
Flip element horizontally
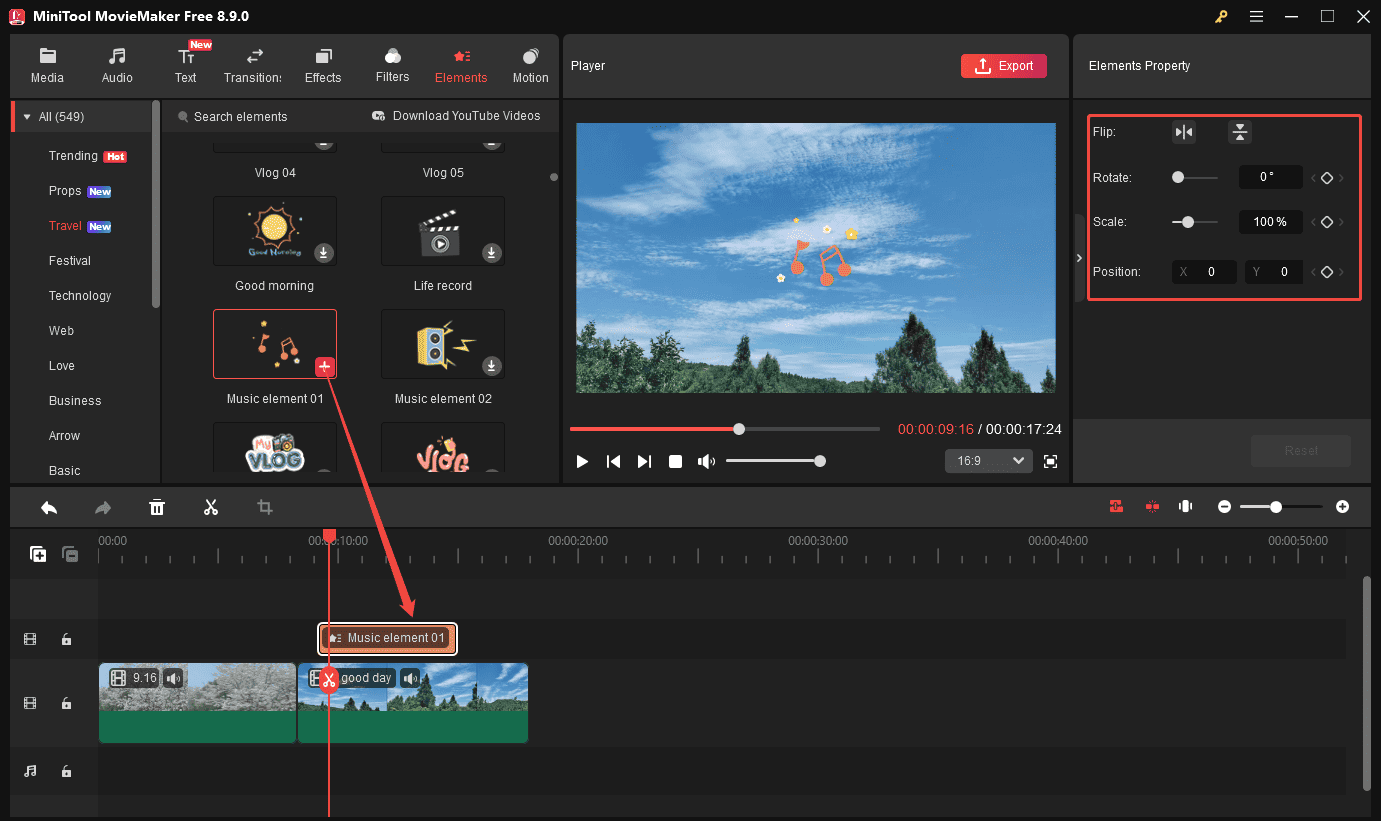click(1184, 132)
